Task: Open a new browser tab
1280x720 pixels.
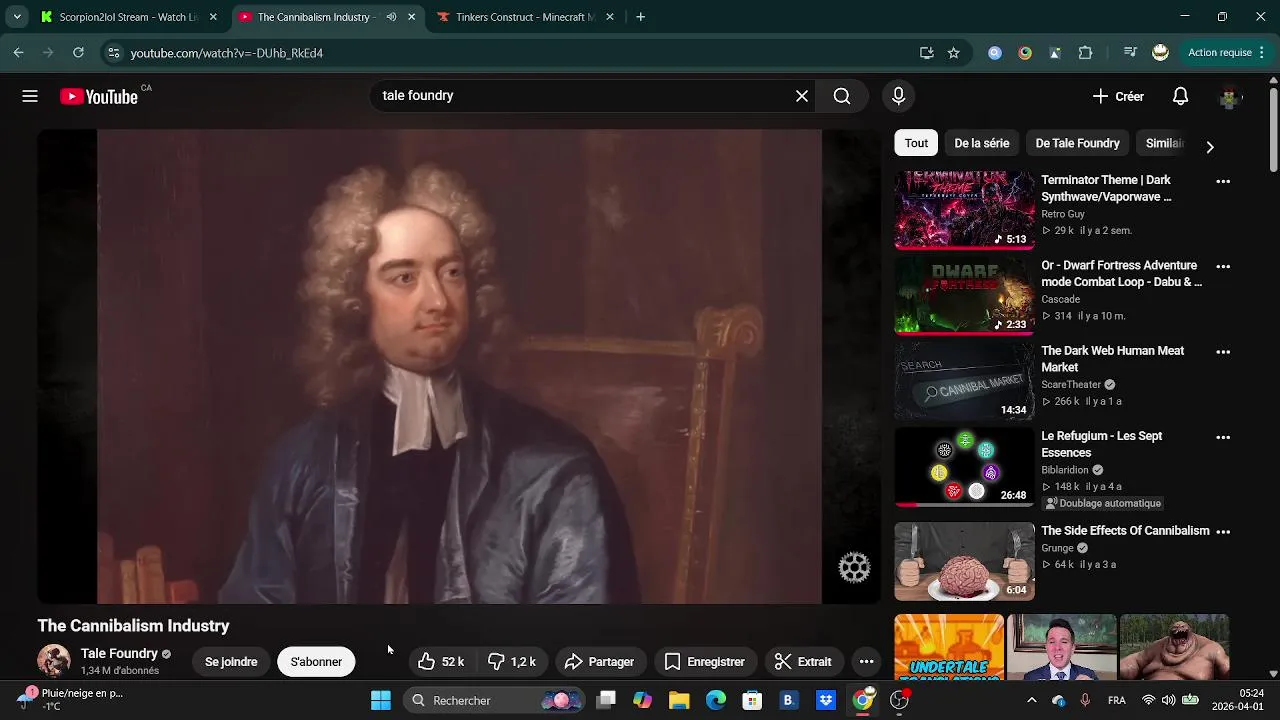Action: pos(640,17)
